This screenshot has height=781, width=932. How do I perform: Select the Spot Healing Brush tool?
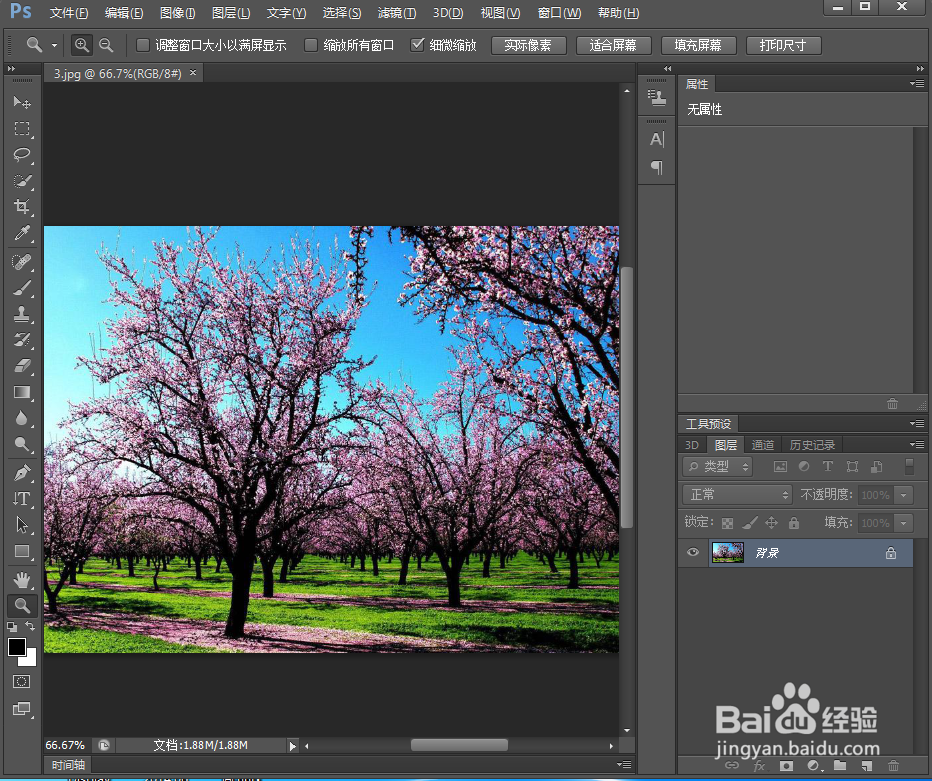coord(22,262)
